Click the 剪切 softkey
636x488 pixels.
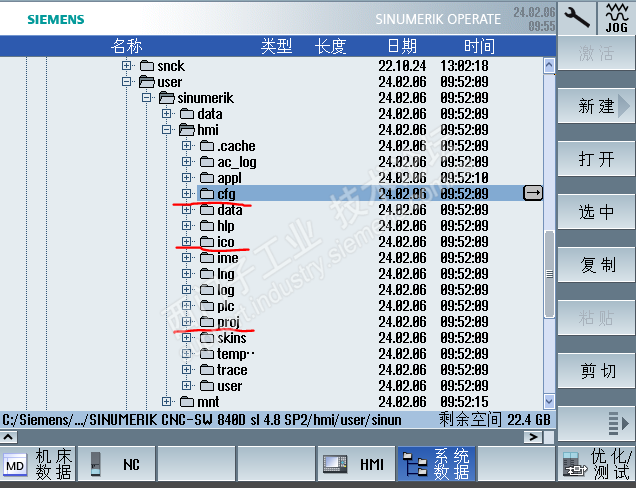tap(596, 371)
